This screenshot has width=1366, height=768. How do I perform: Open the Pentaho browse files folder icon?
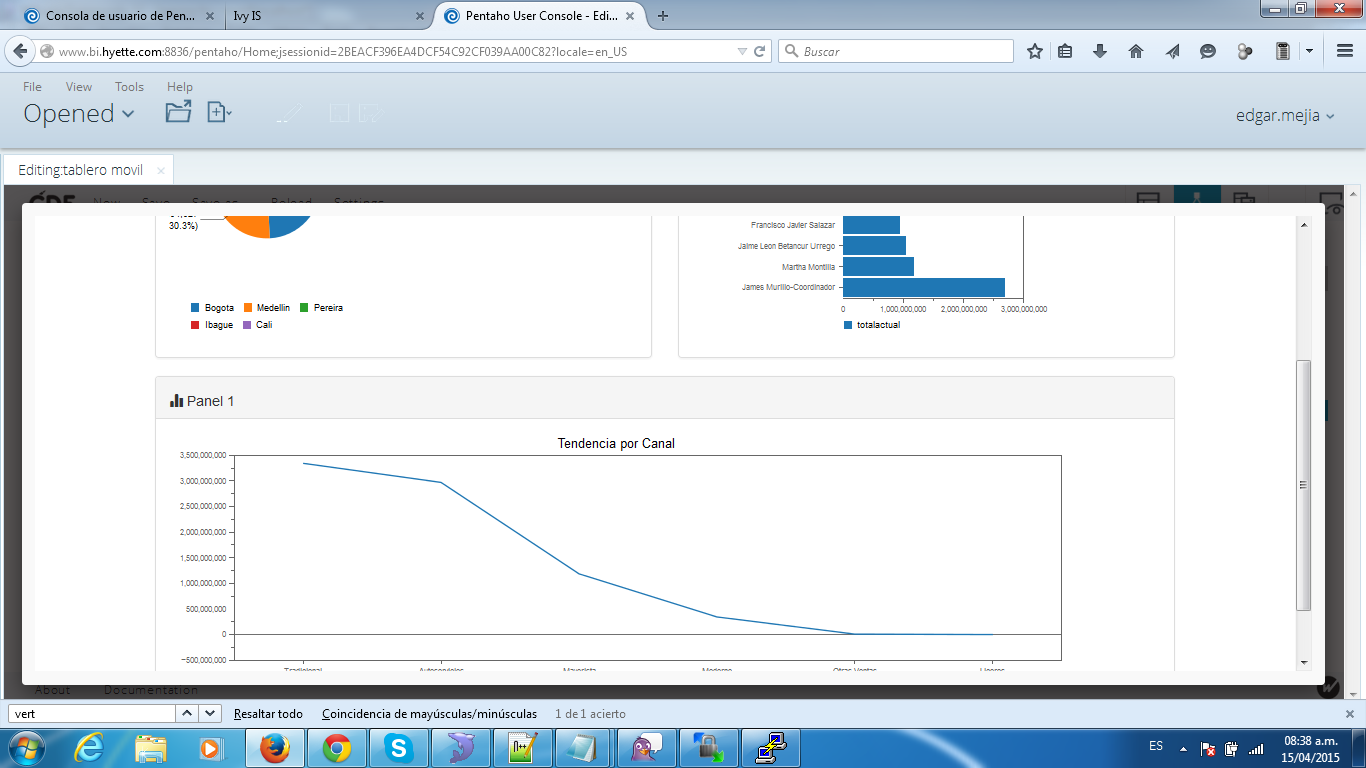[x=178, y=112]
